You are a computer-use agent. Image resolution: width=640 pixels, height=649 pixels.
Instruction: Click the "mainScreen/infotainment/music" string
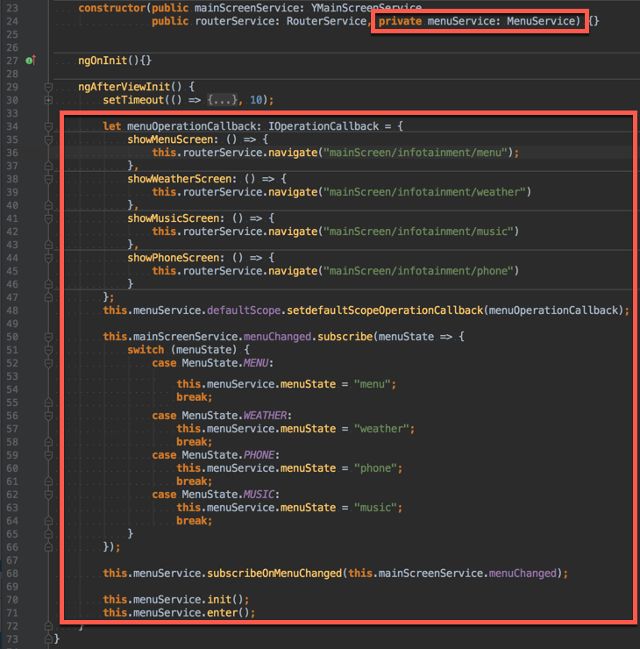click(419, 231)
